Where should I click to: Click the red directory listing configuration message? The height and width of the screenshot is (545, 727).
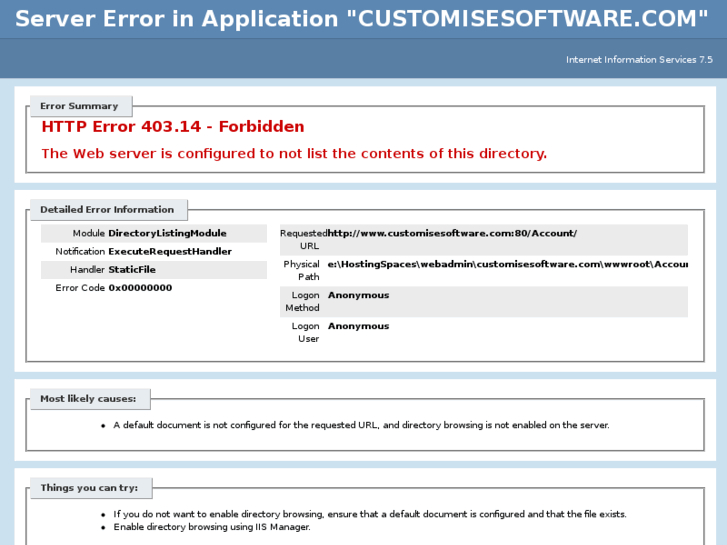tap(293, 153)
